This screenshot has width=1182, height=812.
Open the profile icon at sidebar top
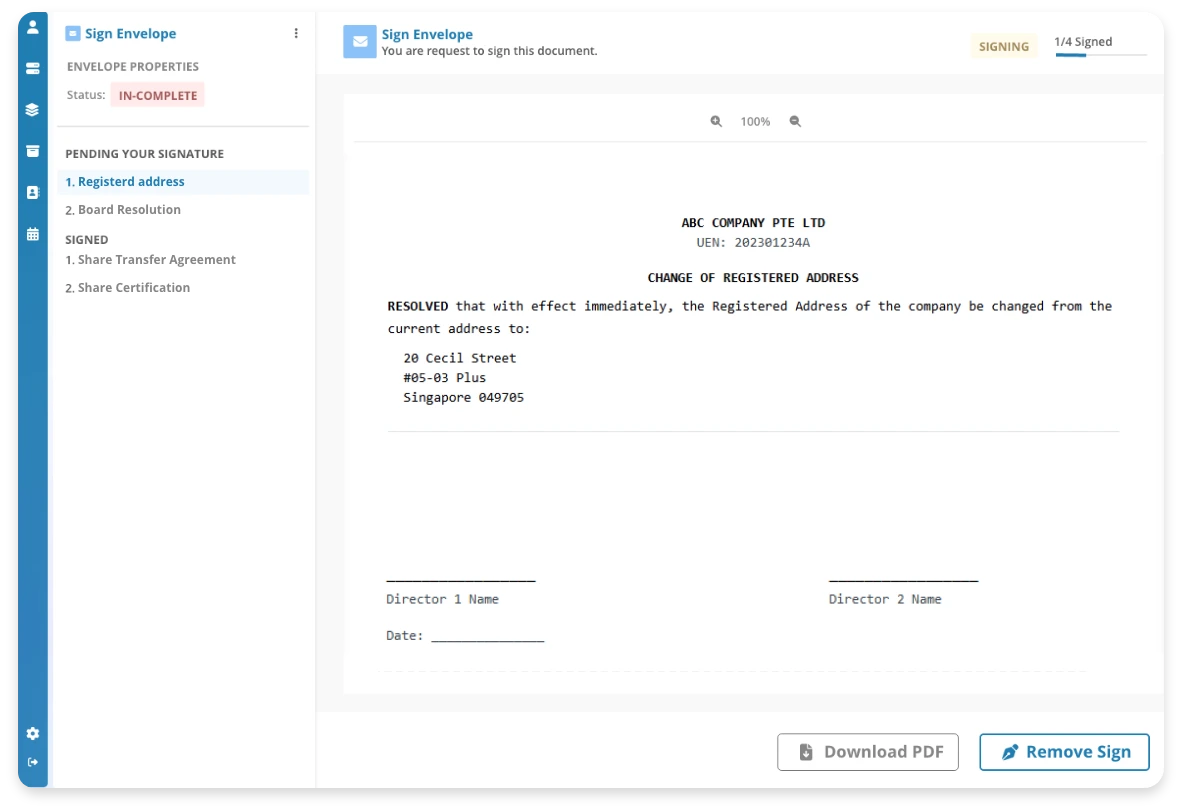pos(32,27)
